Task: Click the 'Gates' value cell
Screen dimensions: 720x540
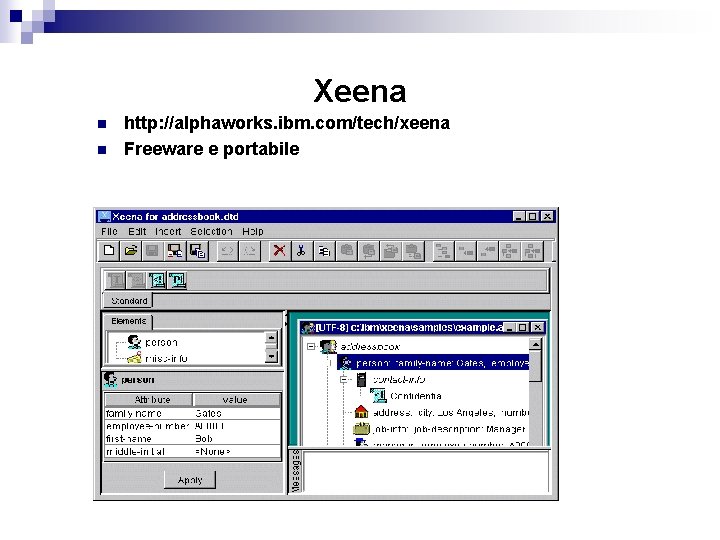Action: point(236,413)
